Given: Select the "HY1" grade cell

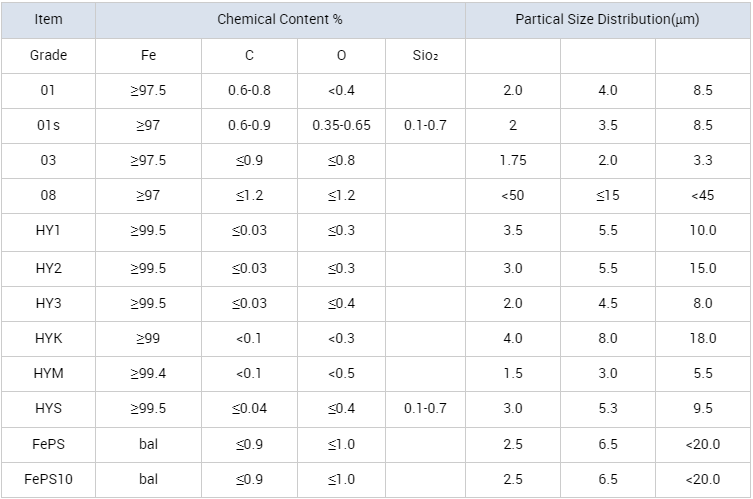Looking at the screenshot, I should pos(48,230).
